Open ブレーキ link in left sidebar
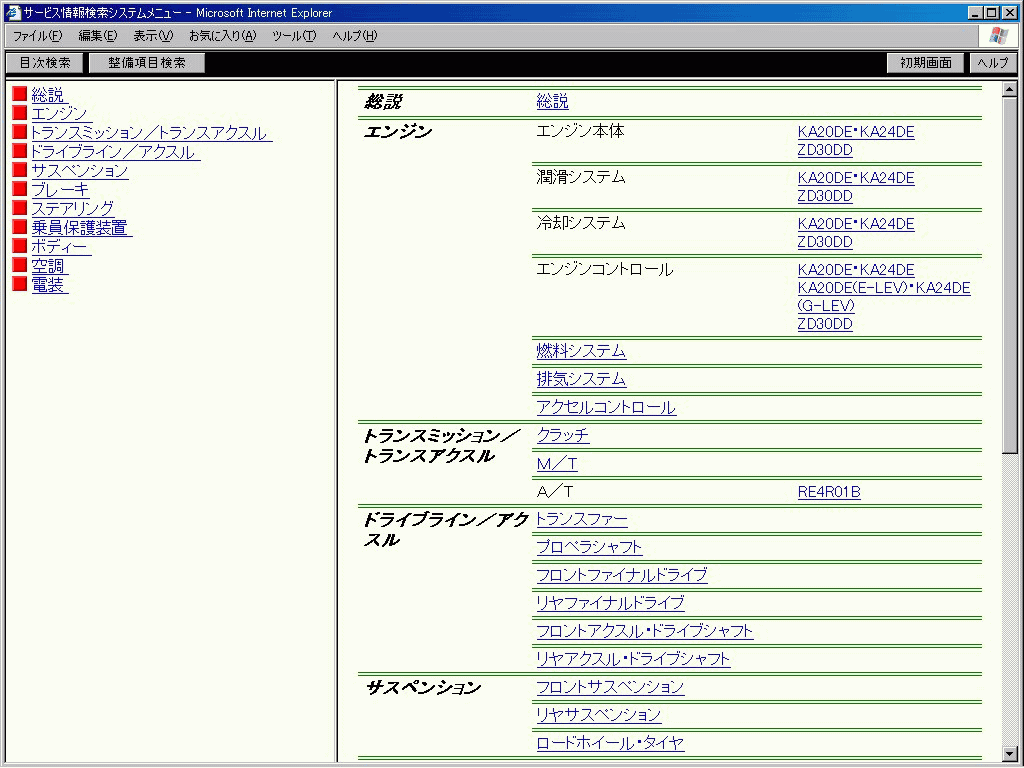This screenshot has height=768, width=1024. [61, 189]
